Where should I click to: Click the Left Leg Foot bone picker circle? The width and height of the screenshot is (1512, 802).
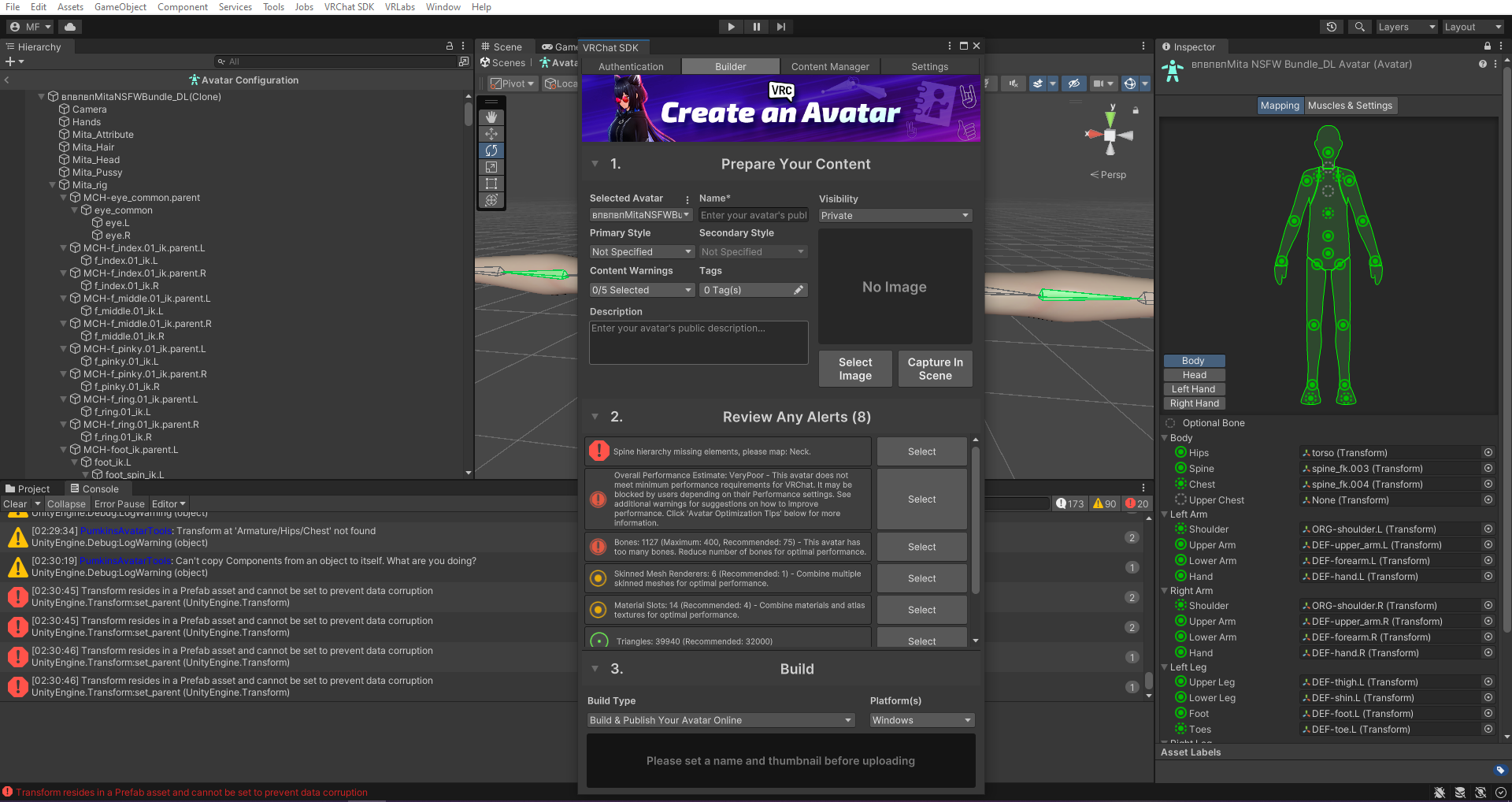click(1488, 714)
